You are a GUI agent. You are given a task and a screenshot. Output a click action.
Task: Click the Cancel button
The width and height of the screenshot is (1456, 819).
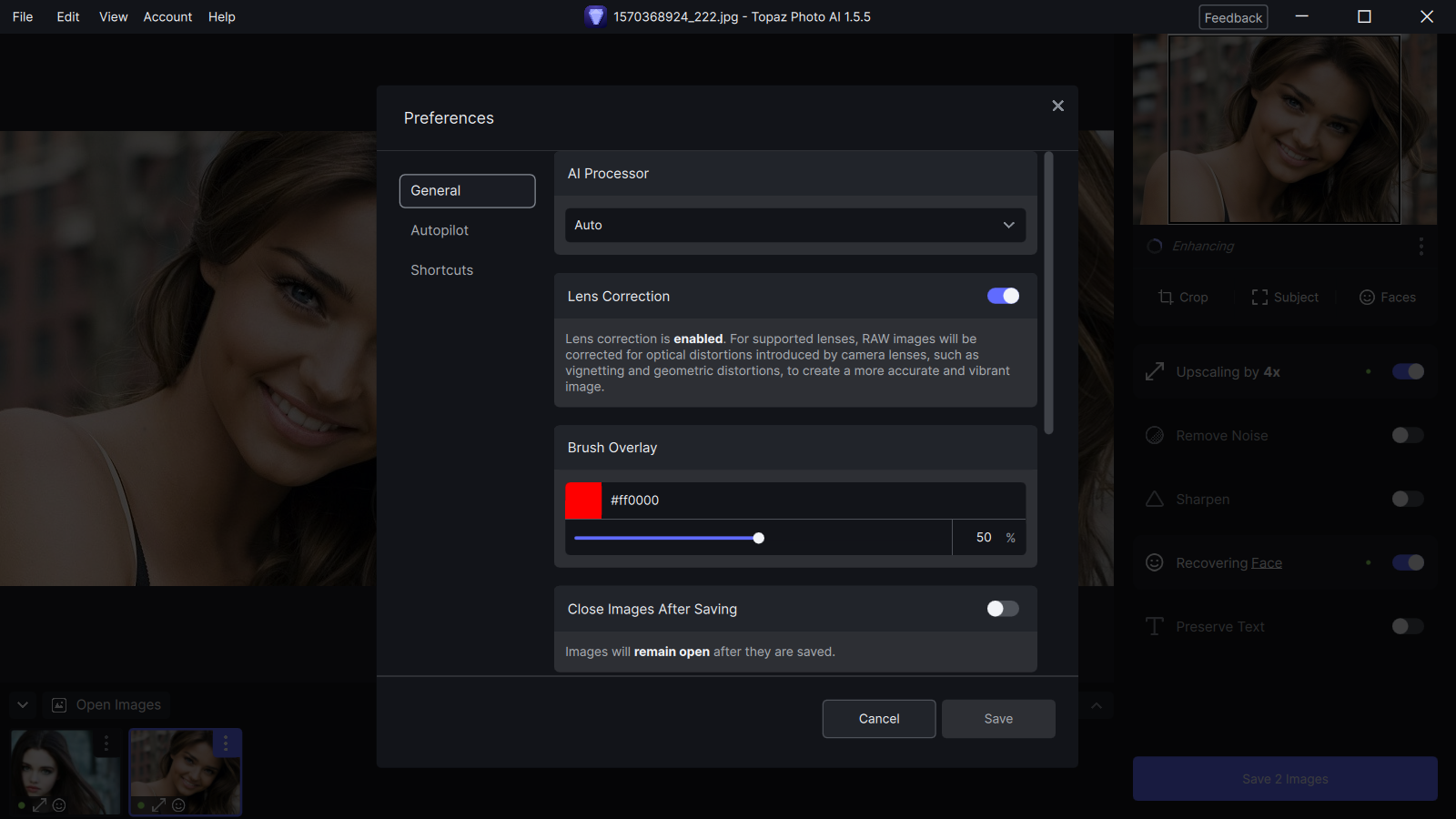point(879,719)
